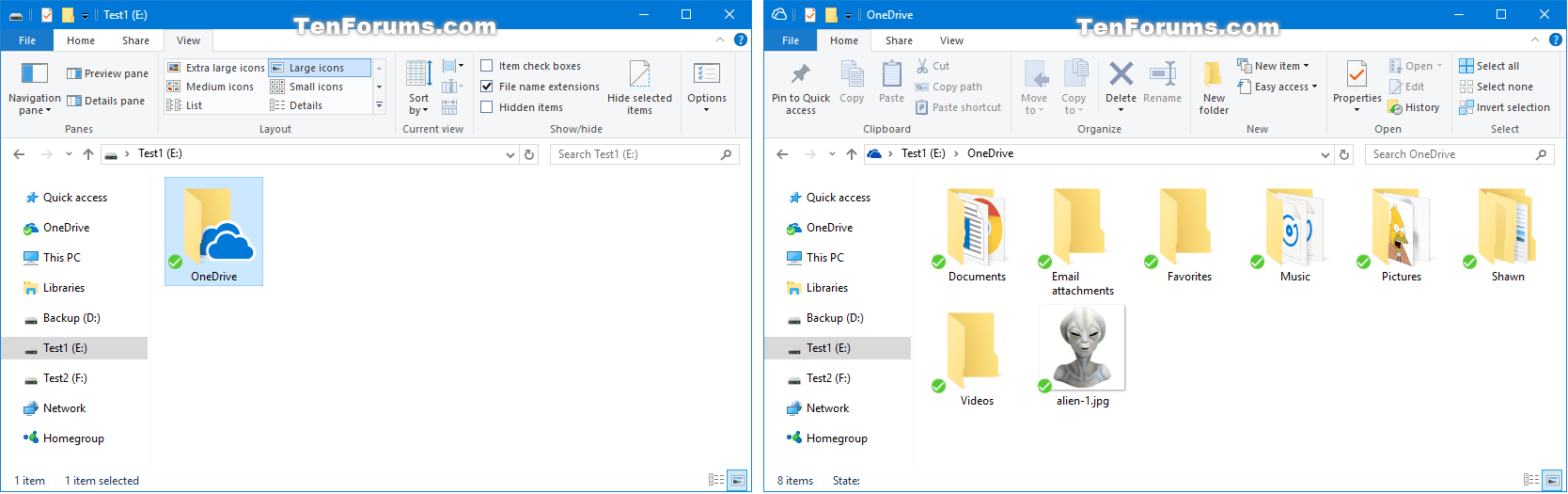This screenshot has height=494, width=1568.
Task: Open File menu in OneDrive window
Action: click(x=791, y=40)
